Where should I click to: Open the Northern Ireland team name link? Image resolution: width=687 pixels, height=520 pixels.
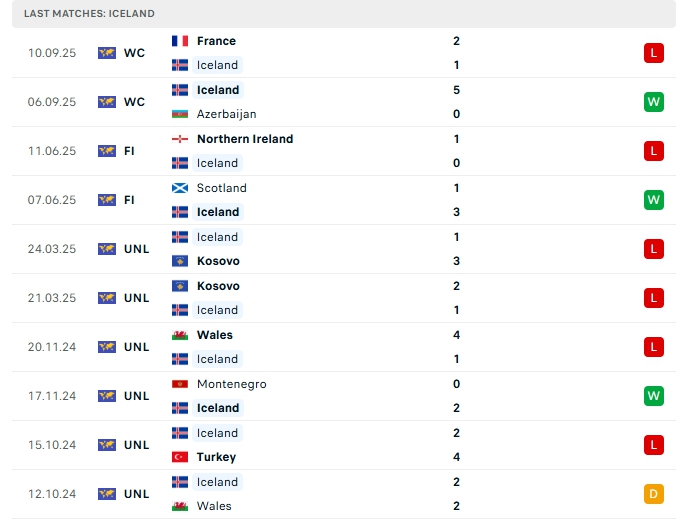[x=245, y=139]
